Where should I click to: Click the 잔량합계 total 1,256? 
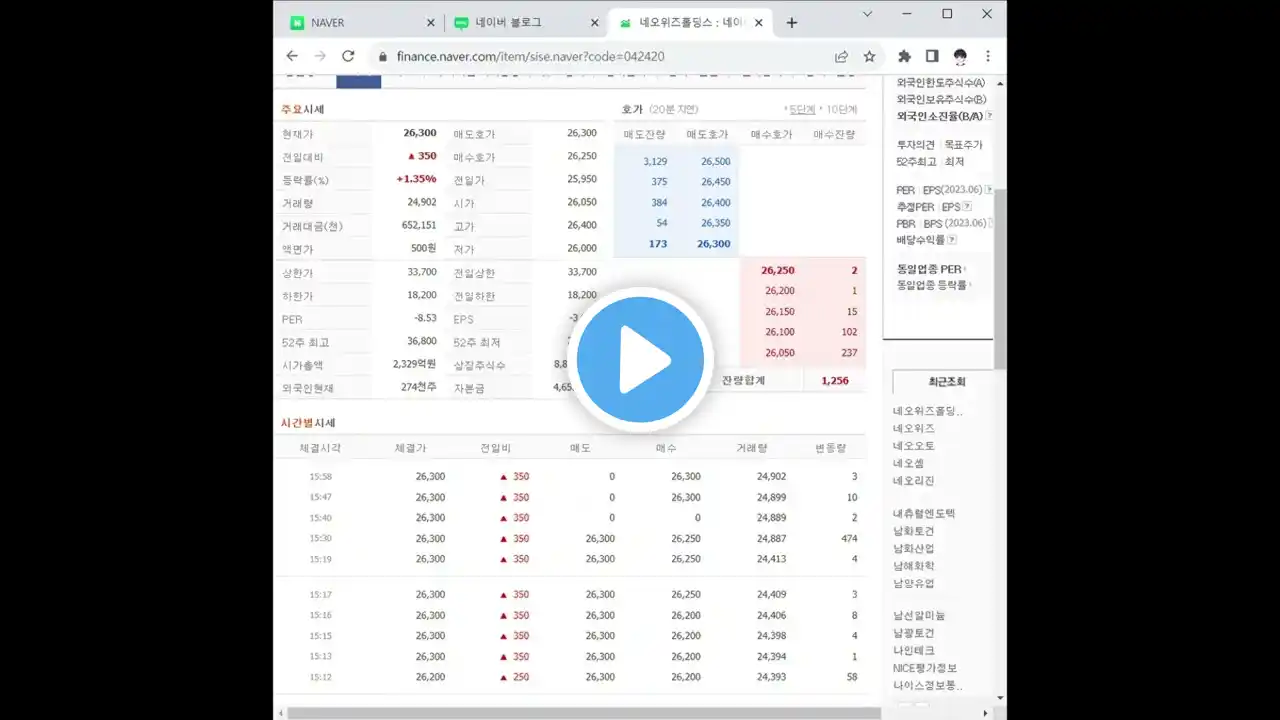[834, 381]
